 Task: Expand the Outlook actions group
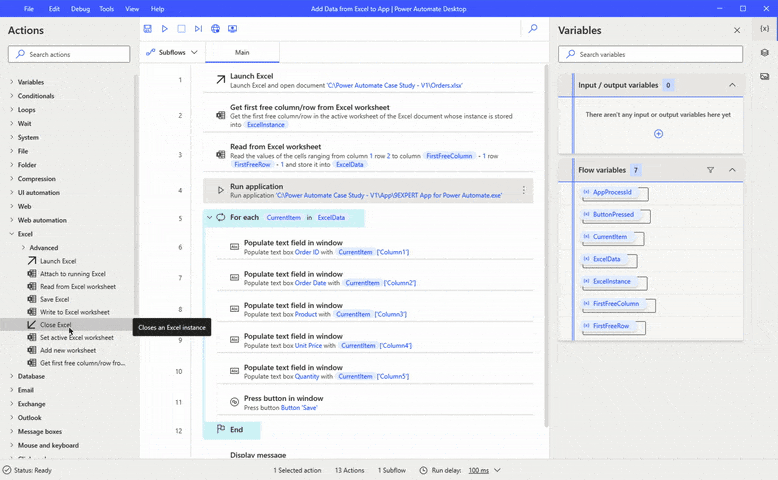click(x=11, y=417)
